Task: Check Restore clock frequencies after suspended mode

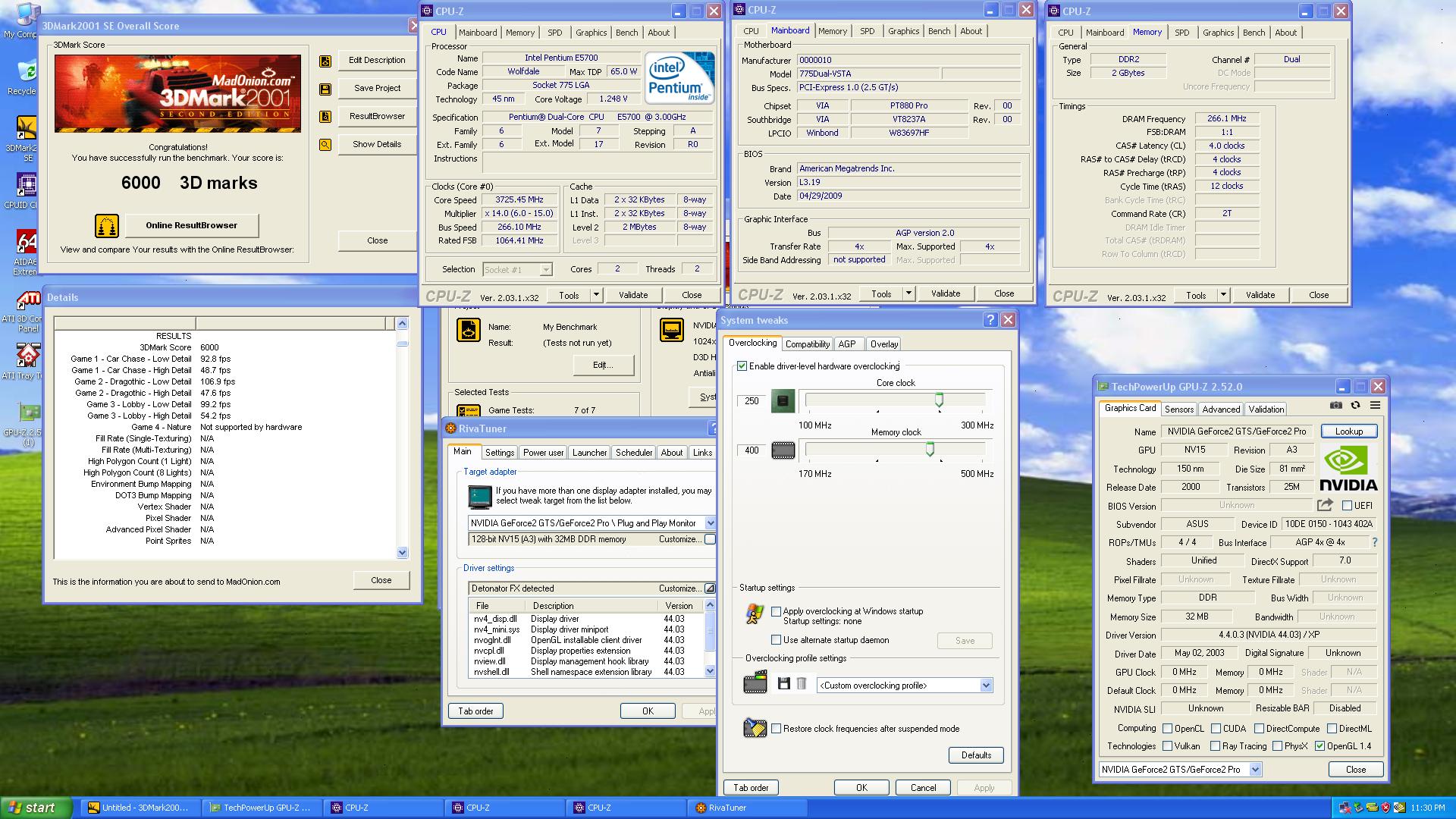Action: point(776,729)
